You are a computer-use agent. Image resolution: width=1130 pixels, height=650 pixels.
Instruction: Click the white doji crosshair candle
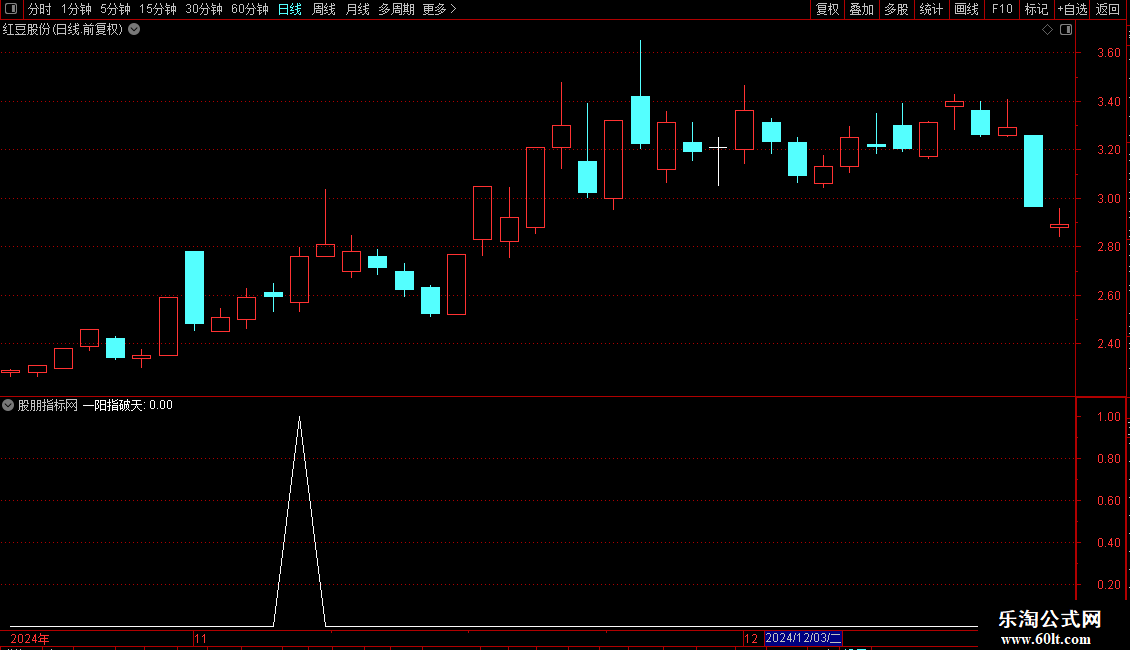[718, 148]
